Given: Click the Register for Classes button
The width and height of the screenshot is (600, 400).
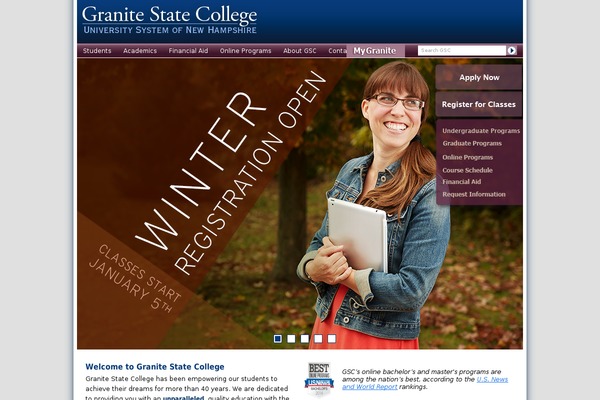Looking at the screenshot, I should click(x=479, y=104).
